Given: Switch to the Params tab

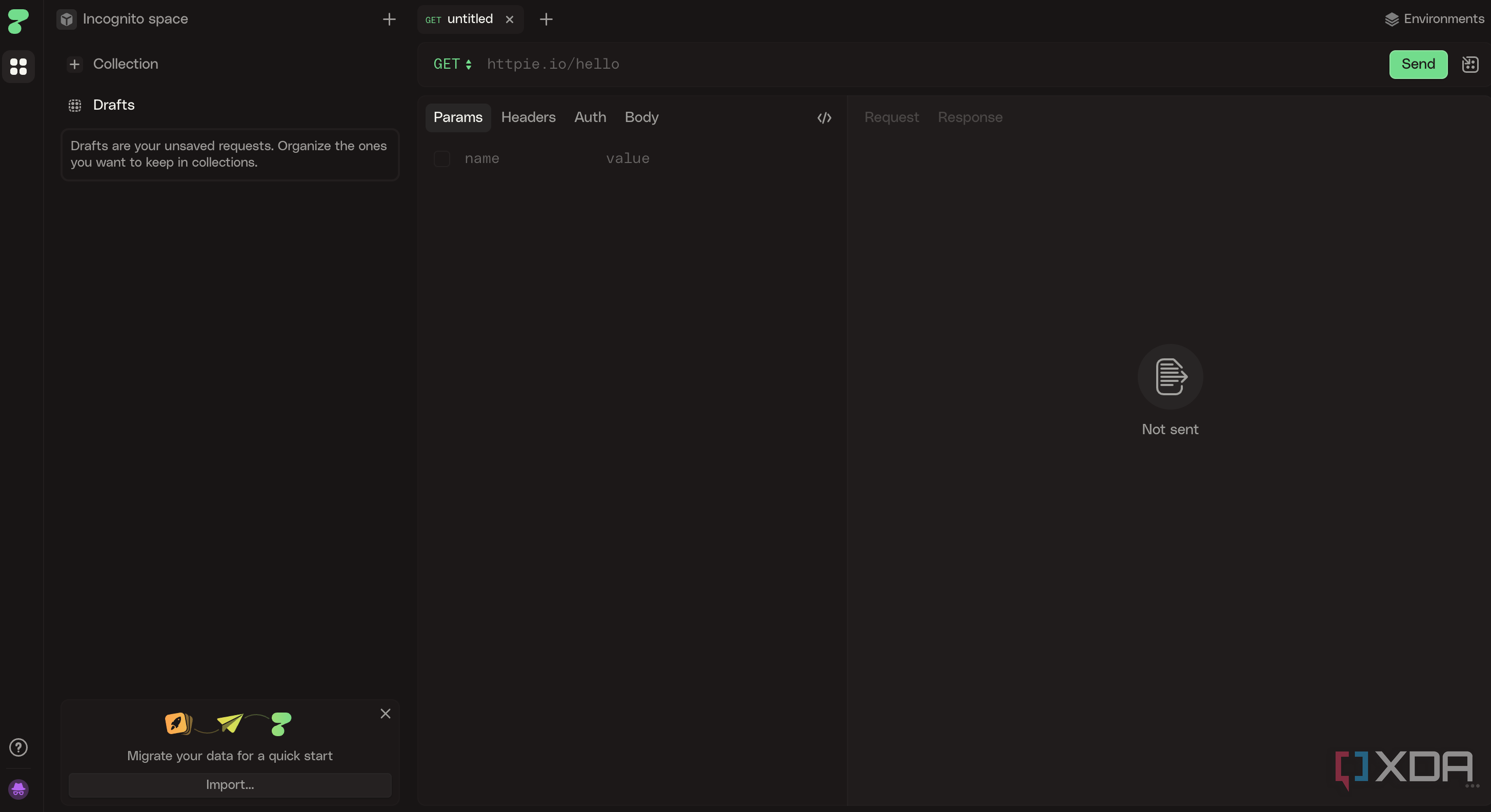Looking at the screenshot, I should (x=458, y=117).
